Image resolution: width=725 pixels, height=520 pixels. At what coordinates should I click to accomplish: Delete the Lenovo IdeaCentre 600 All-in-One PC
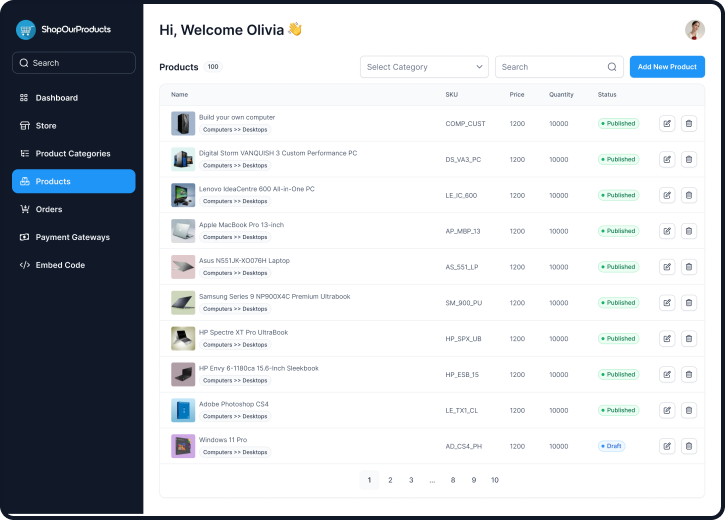[x=689, y=195]
